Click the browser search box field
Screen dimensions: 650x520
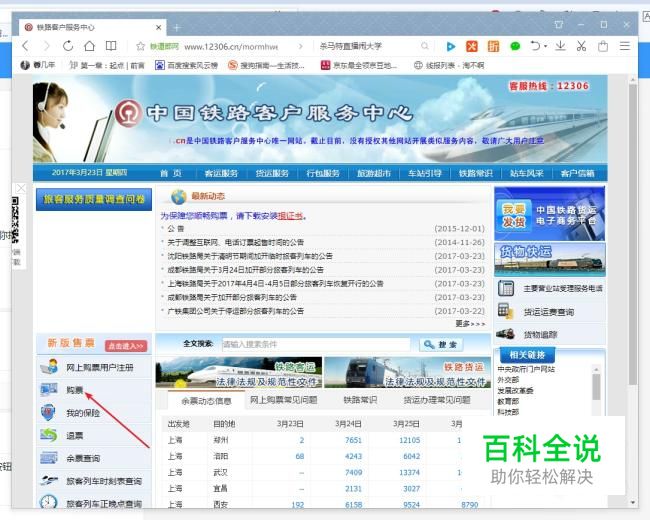point(368,46)
